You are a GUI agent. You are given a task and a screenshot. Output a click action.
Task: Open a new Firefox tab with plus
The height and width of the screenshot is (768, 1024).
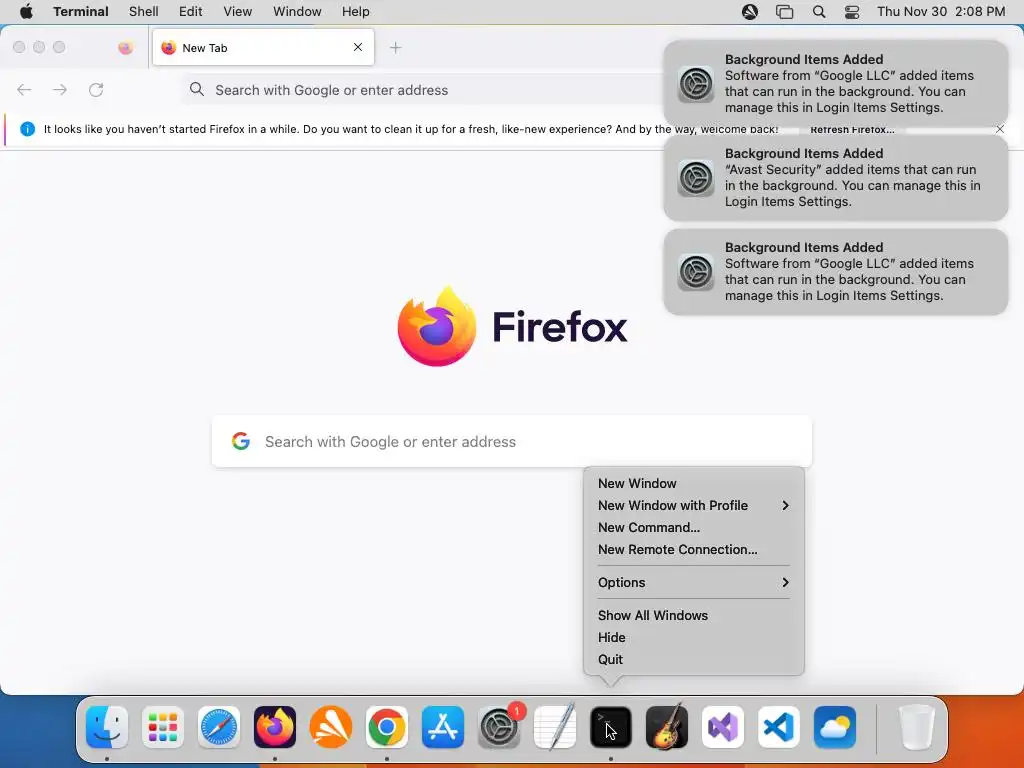(395, 48)
